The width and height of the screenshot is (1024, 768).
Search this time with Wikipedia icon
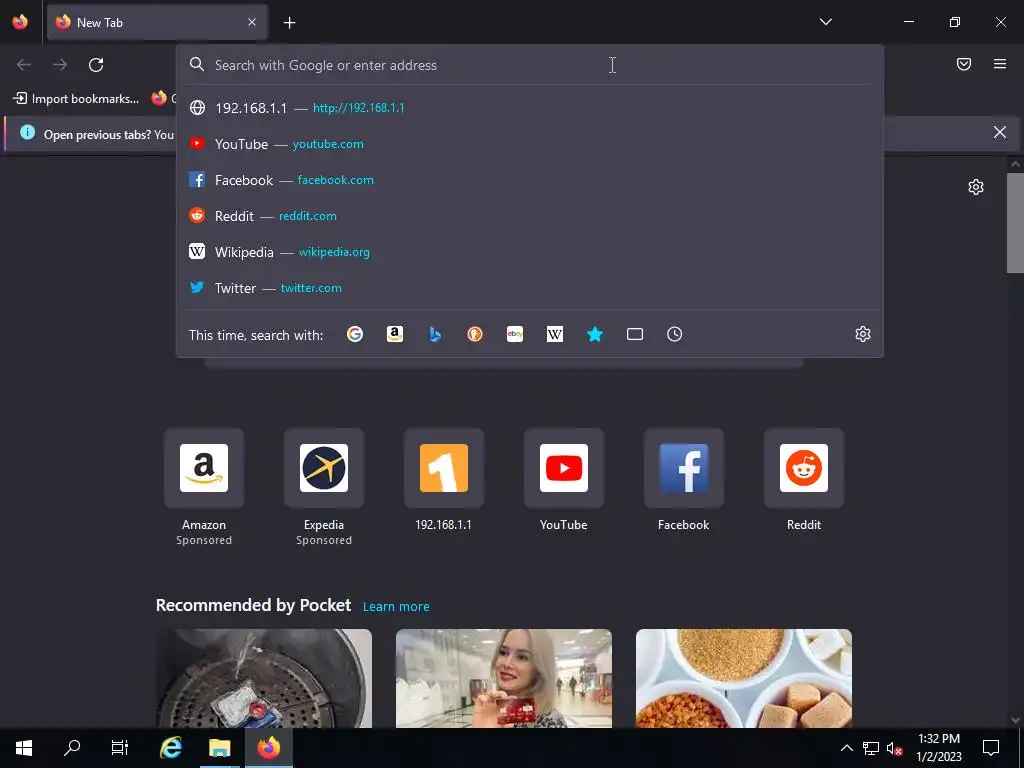tap(554, 334)
